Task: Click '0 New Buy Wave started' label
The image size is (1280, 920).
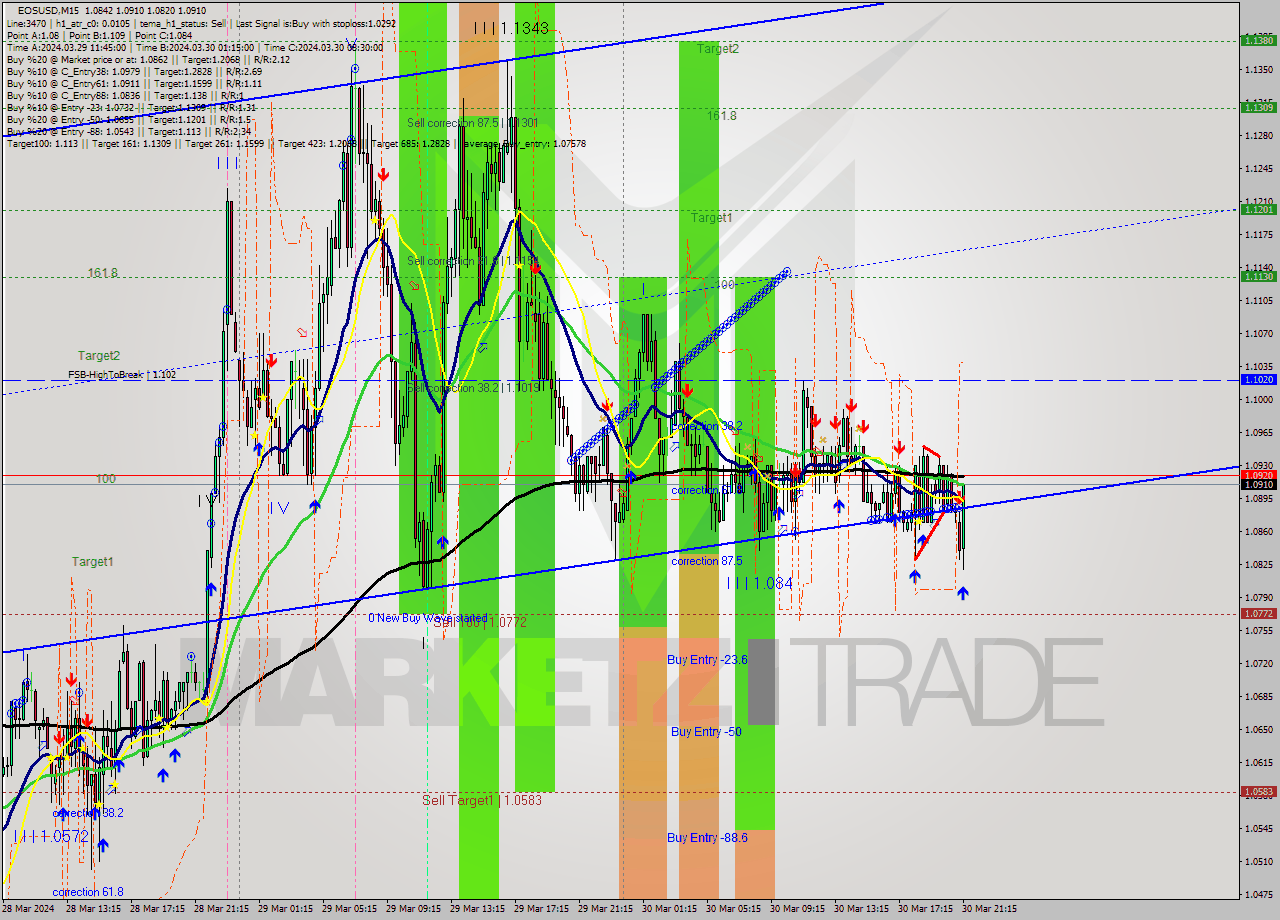Action: click(427, 618)
